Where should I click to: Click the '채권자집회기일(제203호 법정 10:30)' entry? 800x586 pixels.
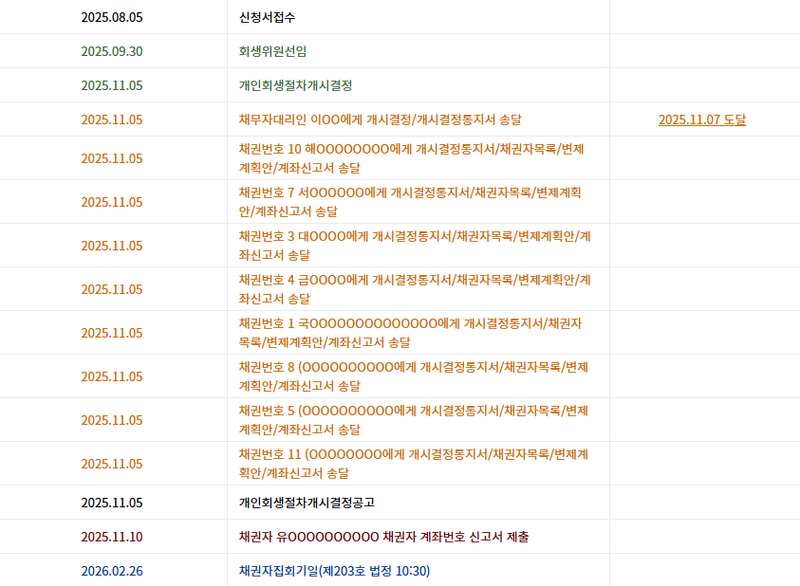[334, 571]
